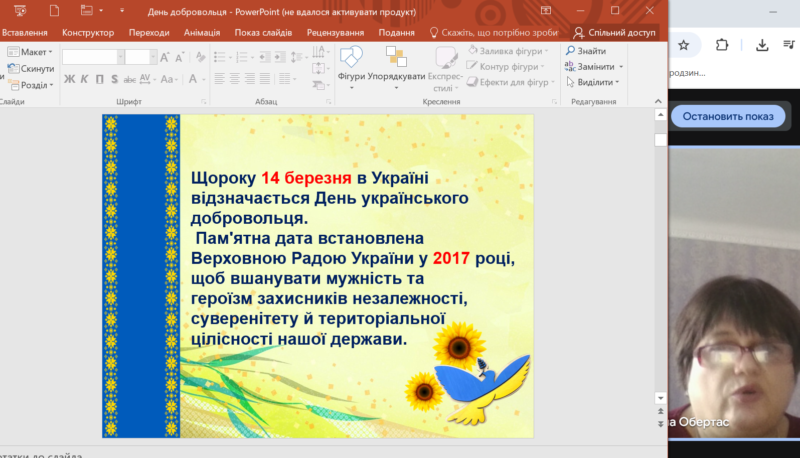Switch to the Анімація ribbon tab
This screenshot has width=800, height=458.
click(203, 33)
